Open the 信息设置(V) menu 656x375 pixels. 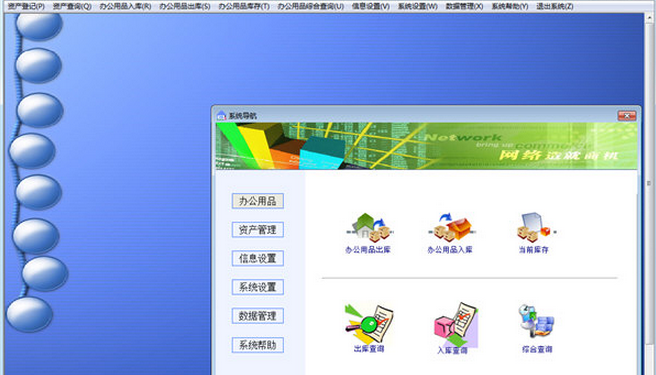[x=371, y=6]
